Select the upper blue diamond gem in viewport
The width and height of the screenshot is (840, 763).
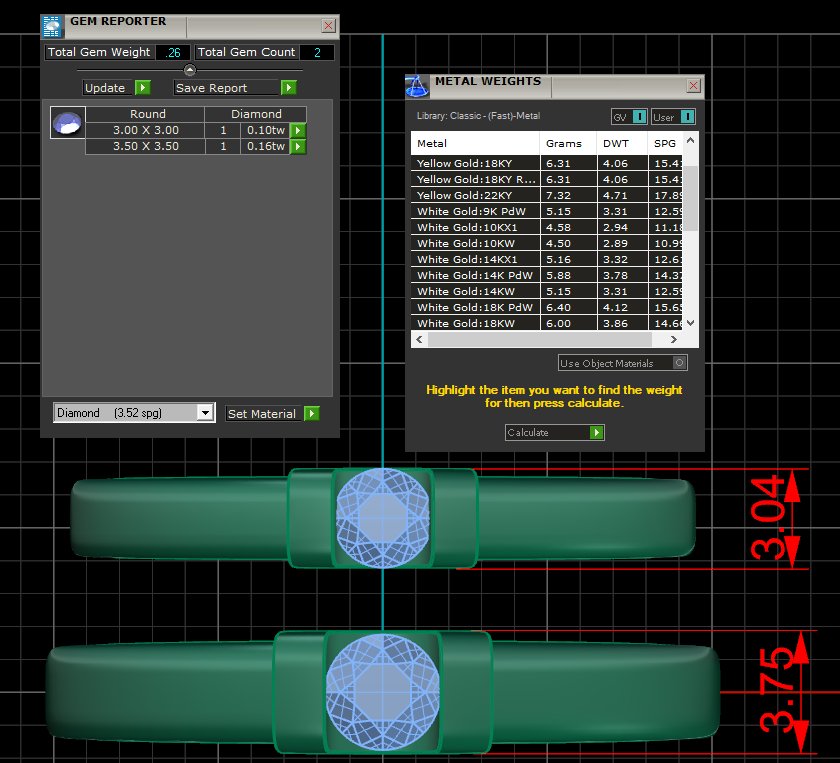[x=383, y=518]
